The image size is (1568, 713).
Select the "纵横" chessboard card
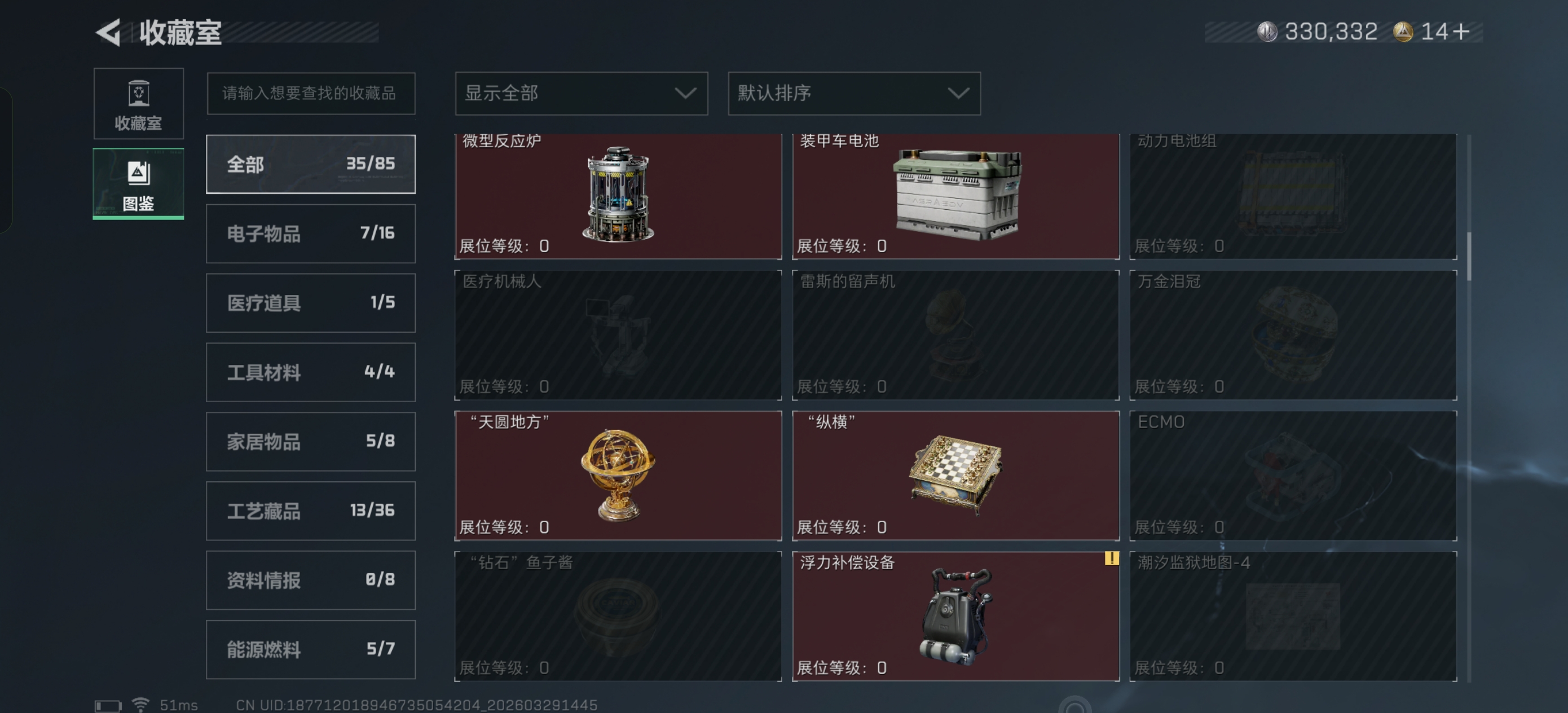(x=955, y=476)
